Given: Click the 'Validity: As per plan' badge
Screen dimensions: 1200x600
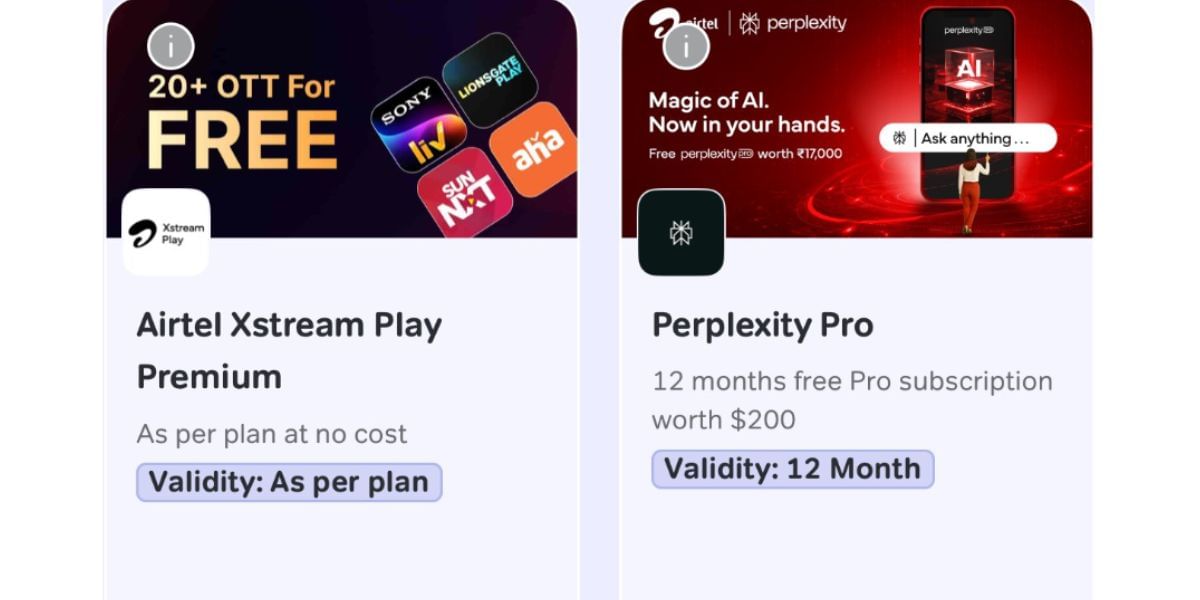Looking at the screenshot, I should pos(289,482).
